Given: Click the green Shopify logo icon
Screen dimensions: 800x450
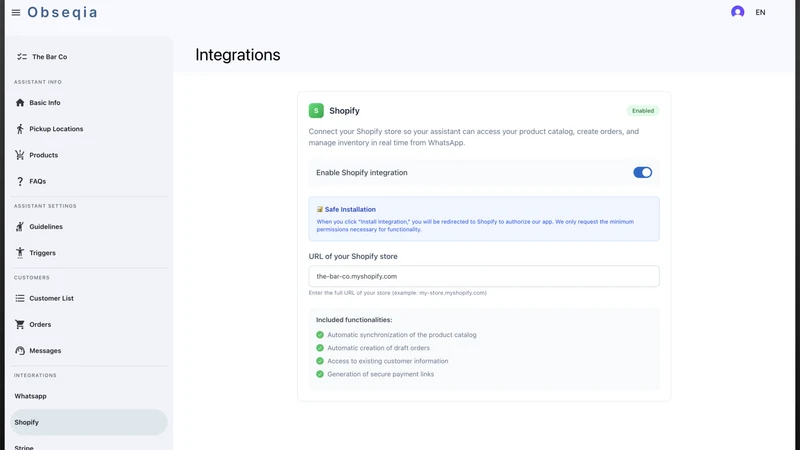Looking at the screenshot, I should click(316, 110).
